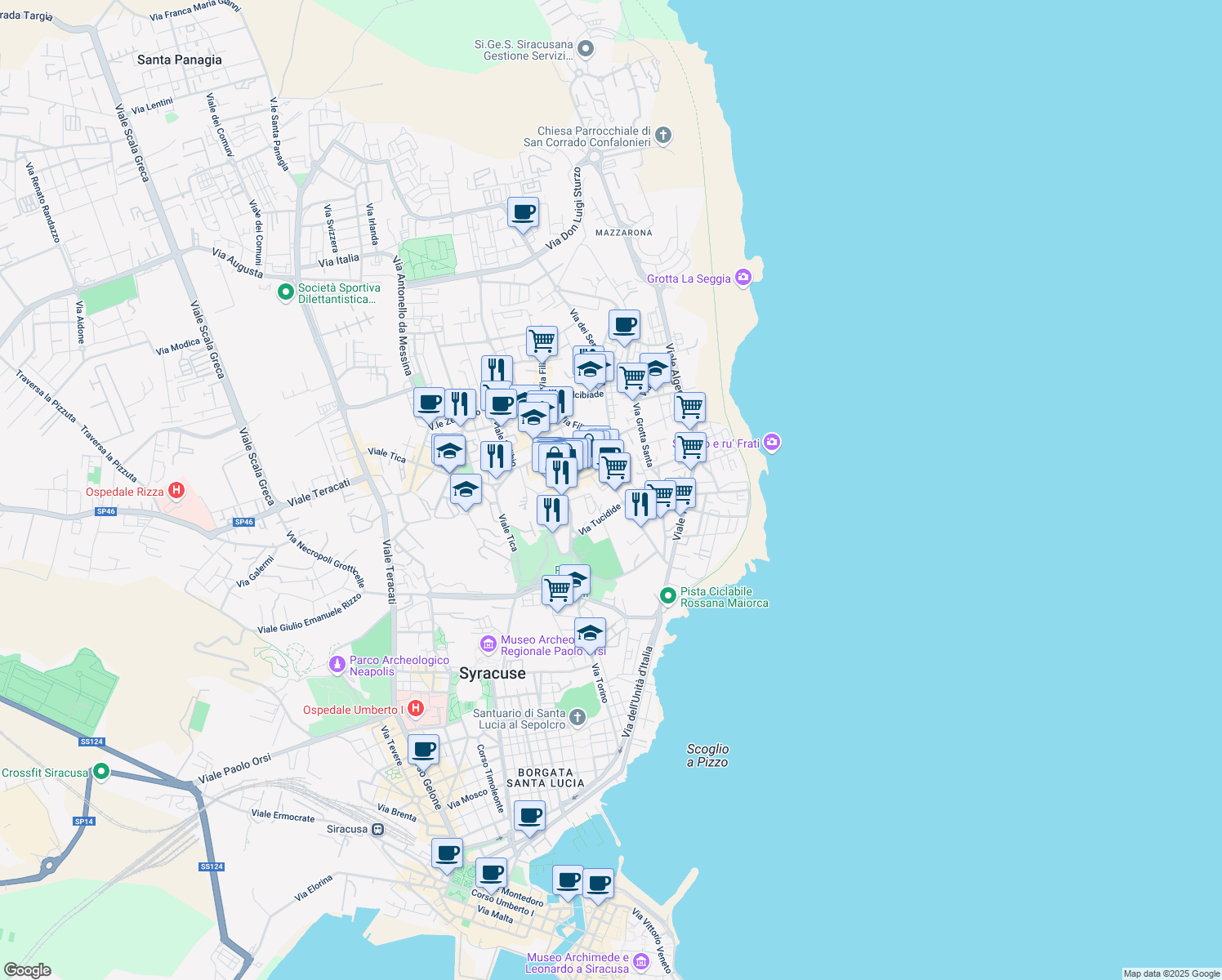Click the cafe marker south of Via Brenta
The height and width of the screenshot is (980, 1222).
(447, 855)
